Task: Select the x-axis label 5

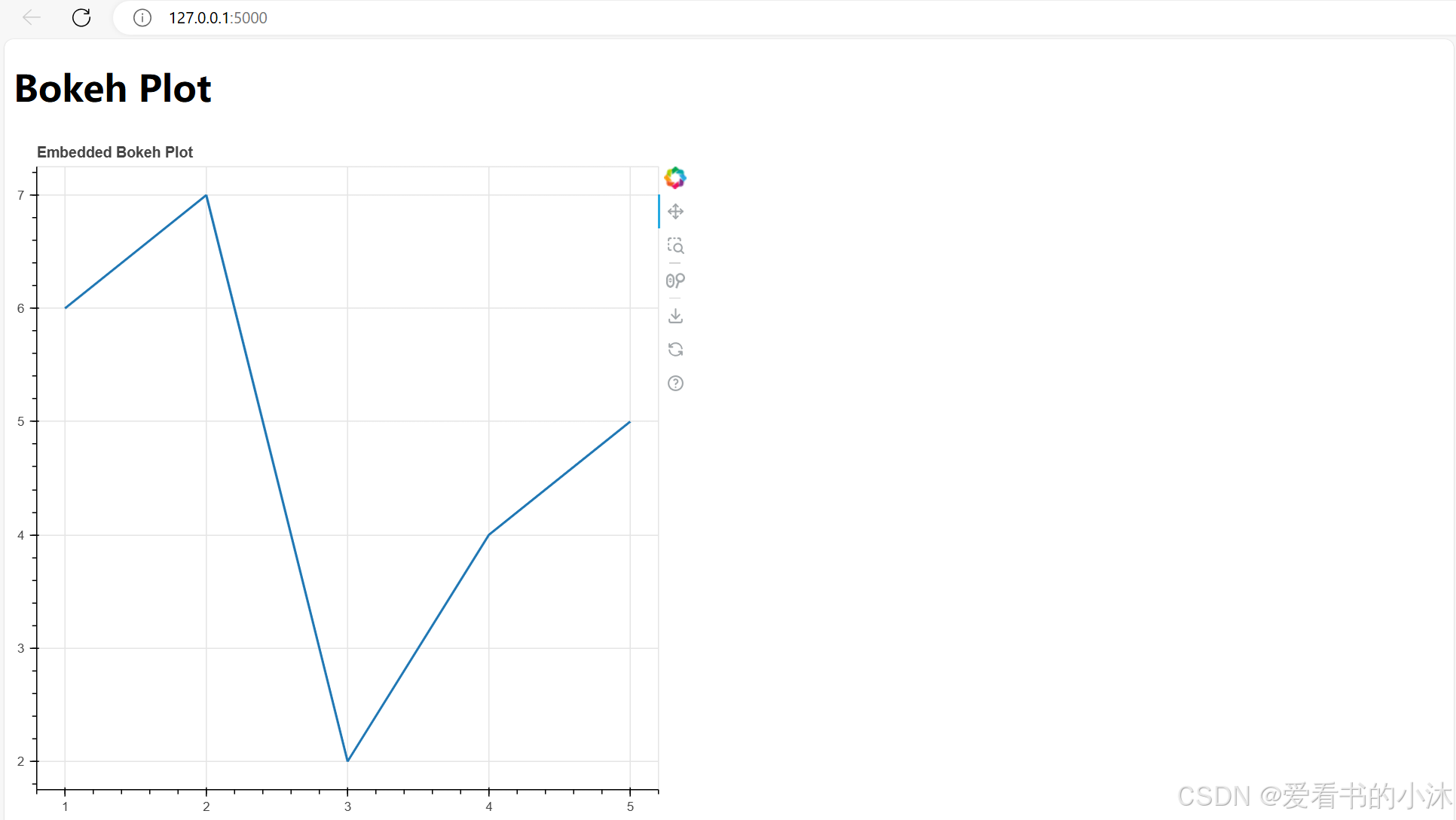Action: coord(630,806)
